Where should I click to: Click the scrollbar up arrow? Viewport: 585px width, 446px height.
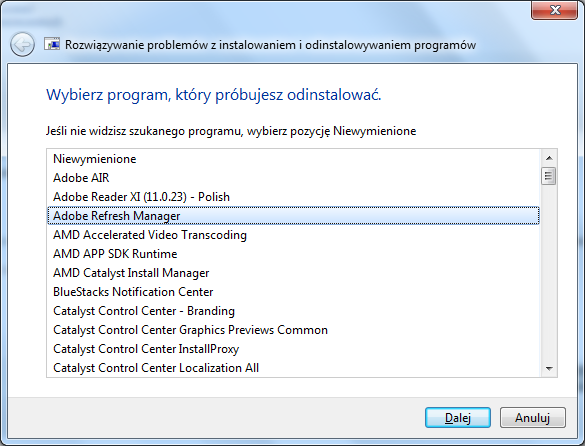click(549, 158)
